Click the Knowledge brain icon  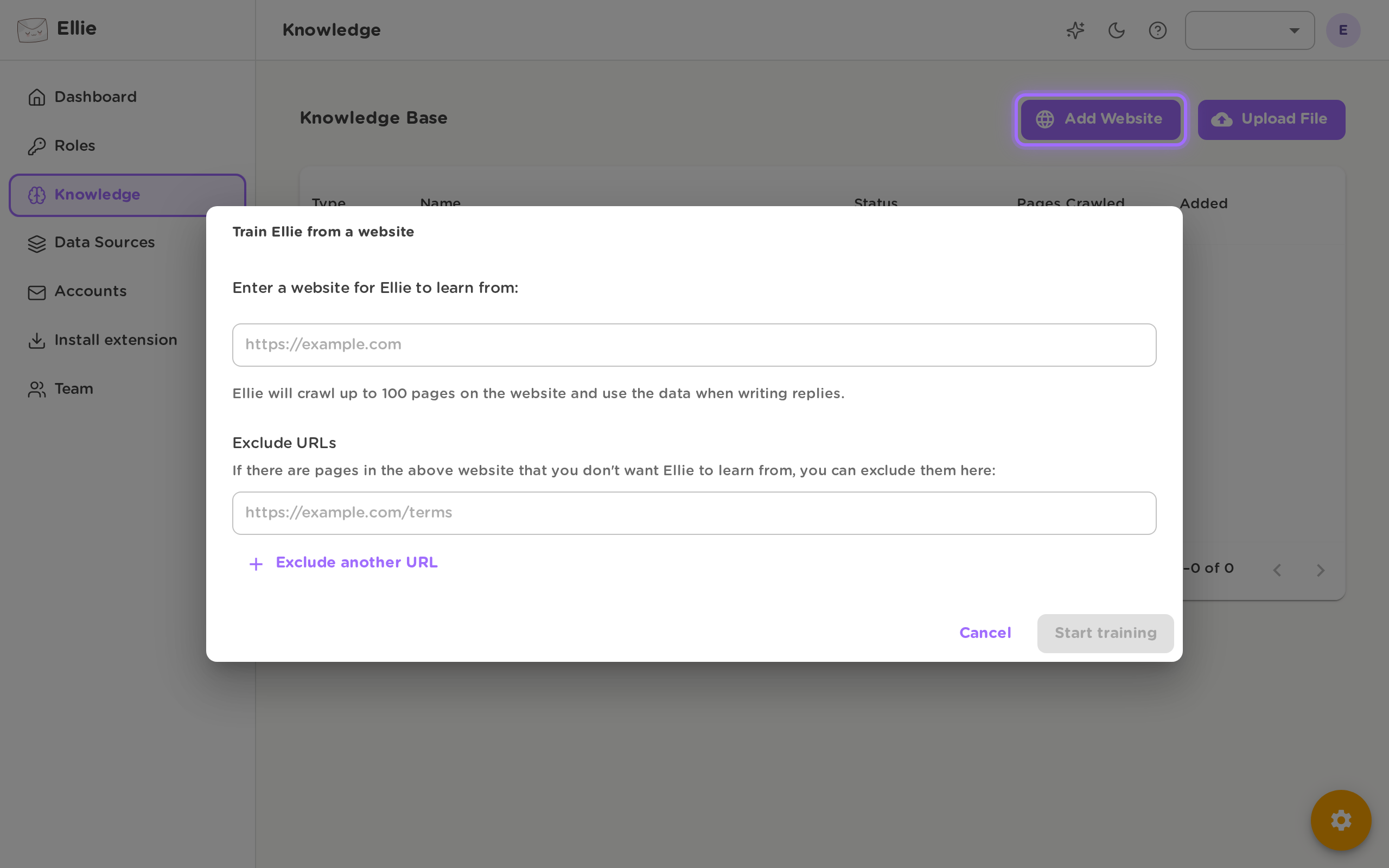tap(37, 195)
